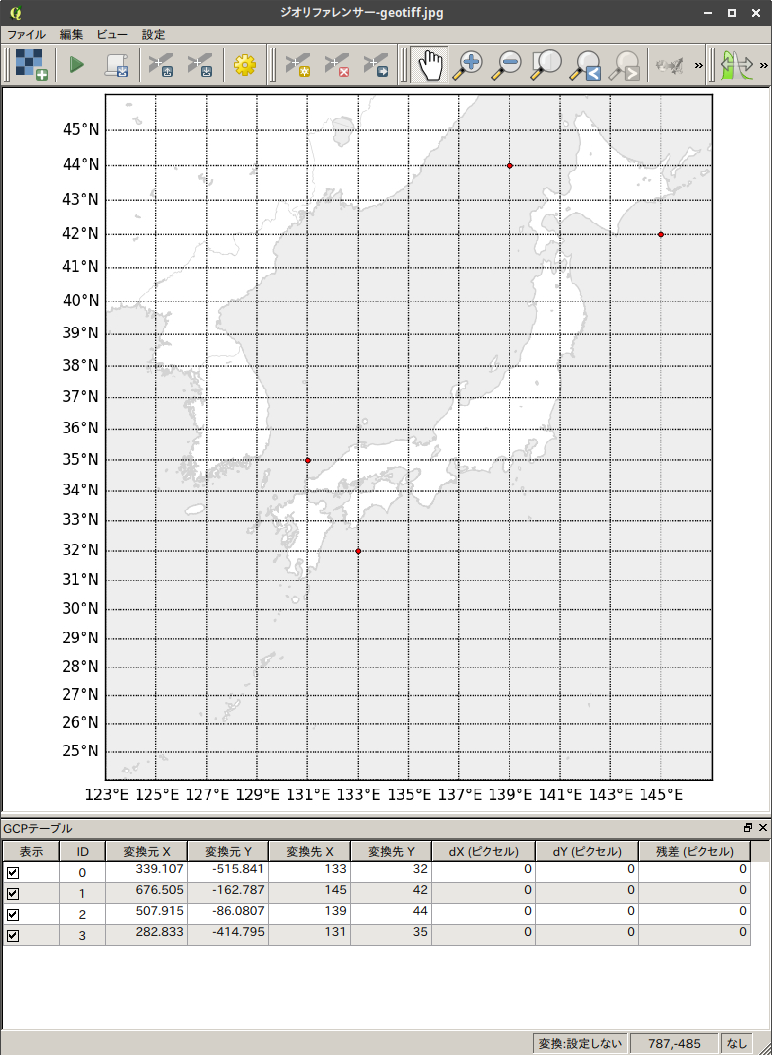Expand hidden view toolbar items chevron
This screenshot has width=772, height=1055.
(698, 65)
